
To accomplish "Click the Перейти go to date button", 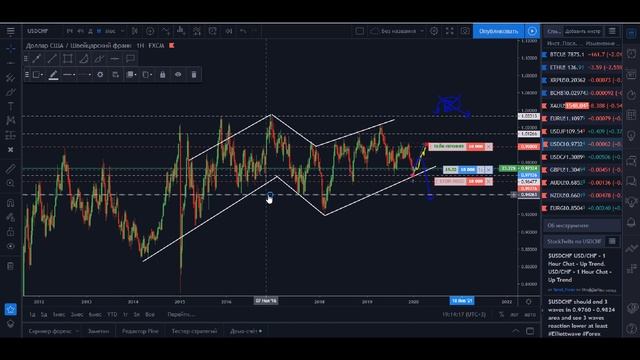I will (181, 315).
